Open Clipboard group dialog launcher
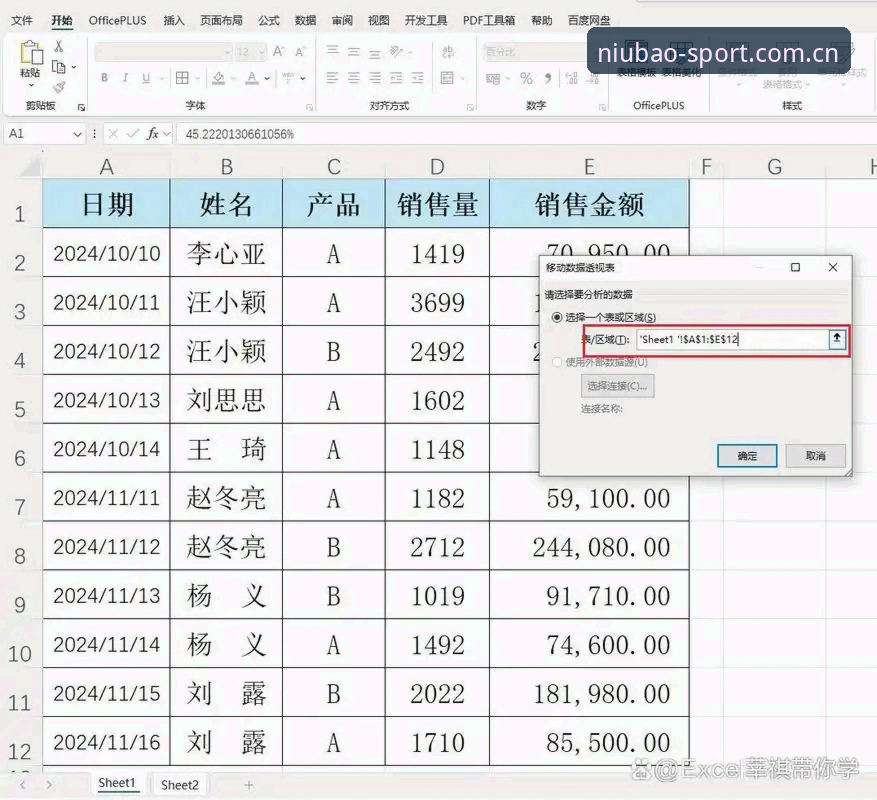Screen dimensions: 877x800 click(81, 107)
